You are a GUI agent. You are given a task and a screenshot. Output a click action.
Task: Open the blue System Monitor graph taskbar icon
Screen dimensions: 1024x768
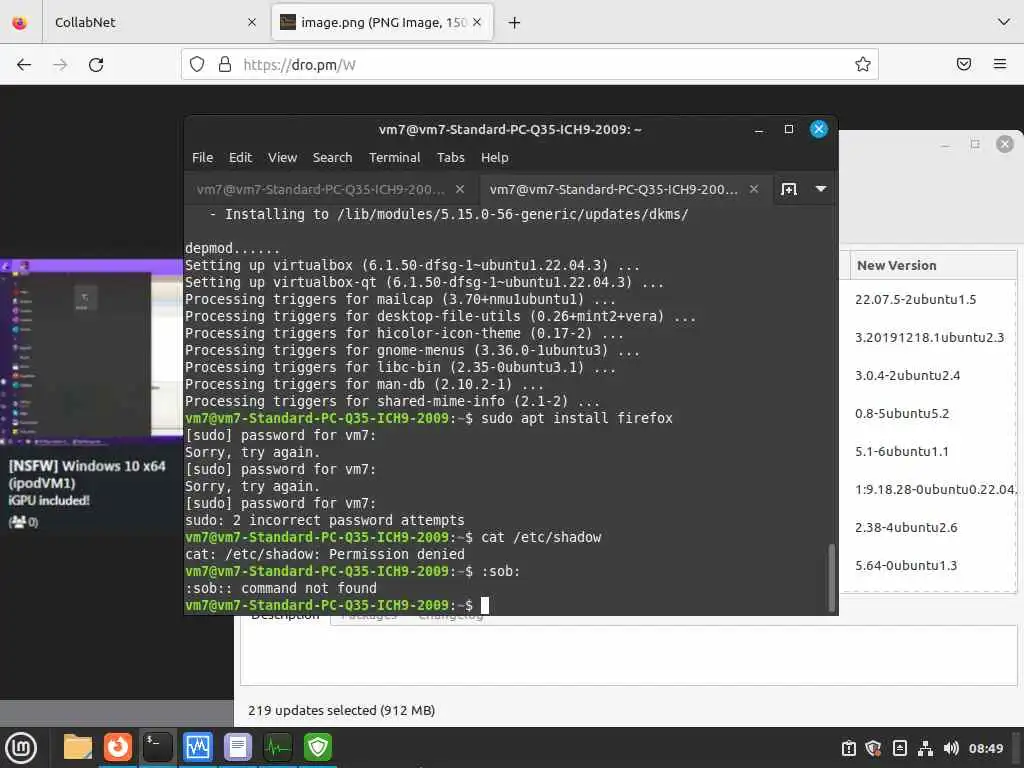(198, 747)
